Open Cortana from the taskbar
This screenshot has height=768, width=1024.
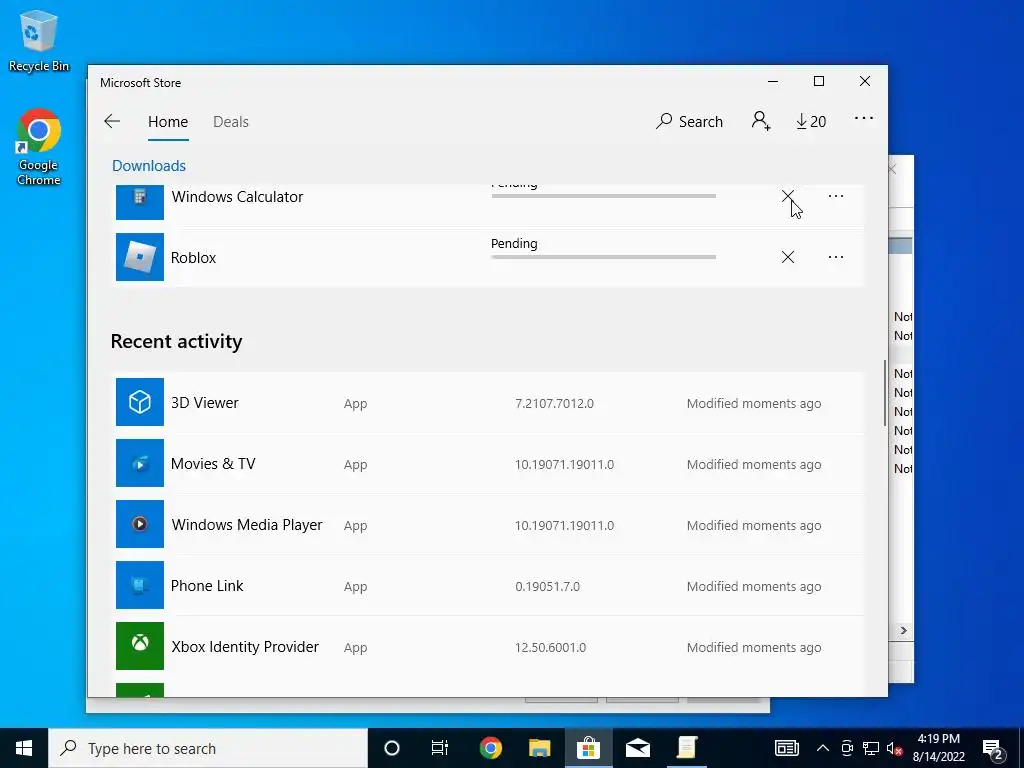392,748
